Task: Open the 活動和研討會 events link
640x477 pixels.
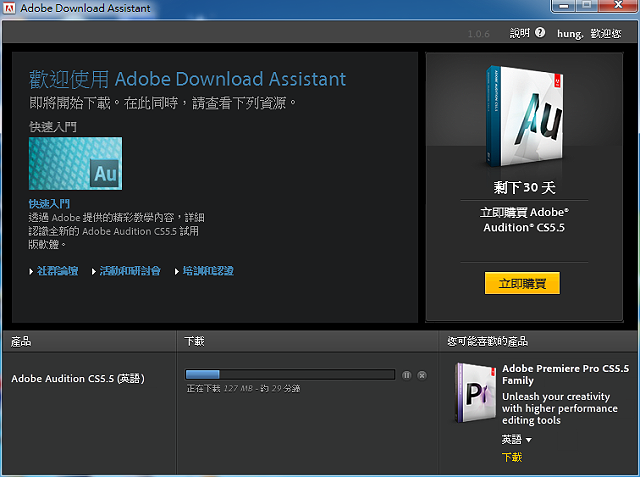Action: click(x=130, y=271)
